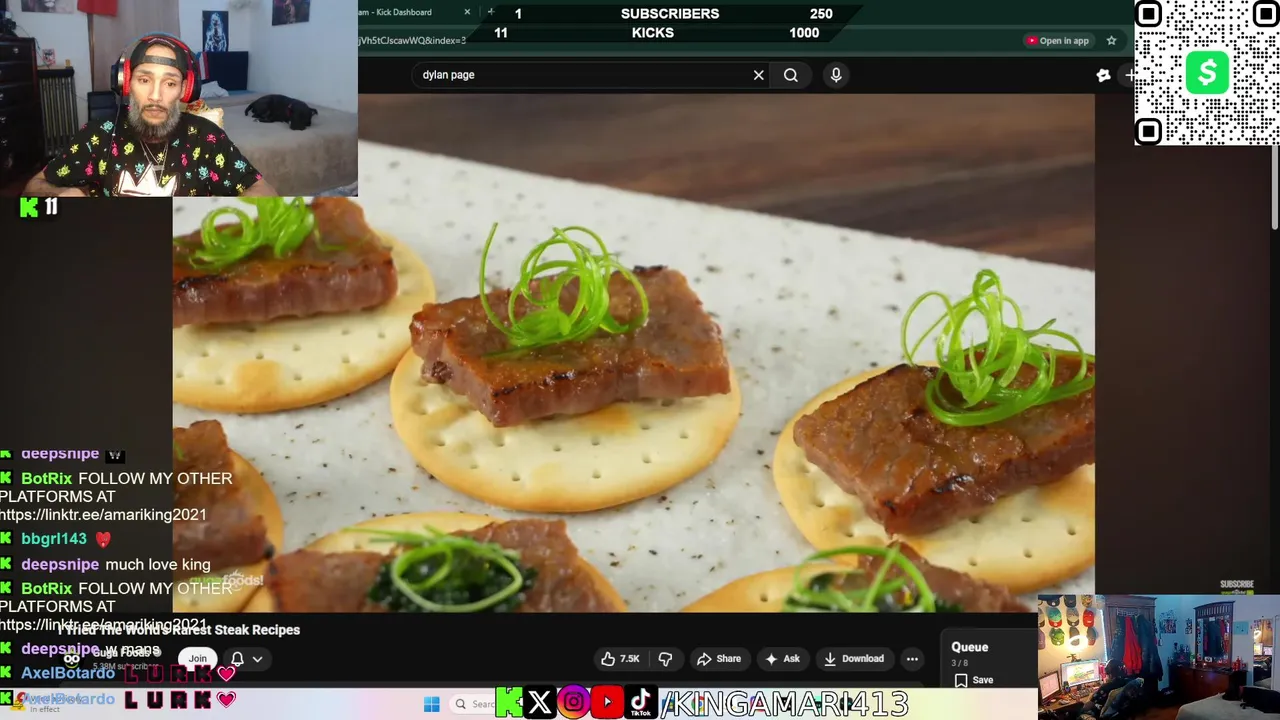Open the Queue panel header
1280x720 pixels.
(970, 647)
